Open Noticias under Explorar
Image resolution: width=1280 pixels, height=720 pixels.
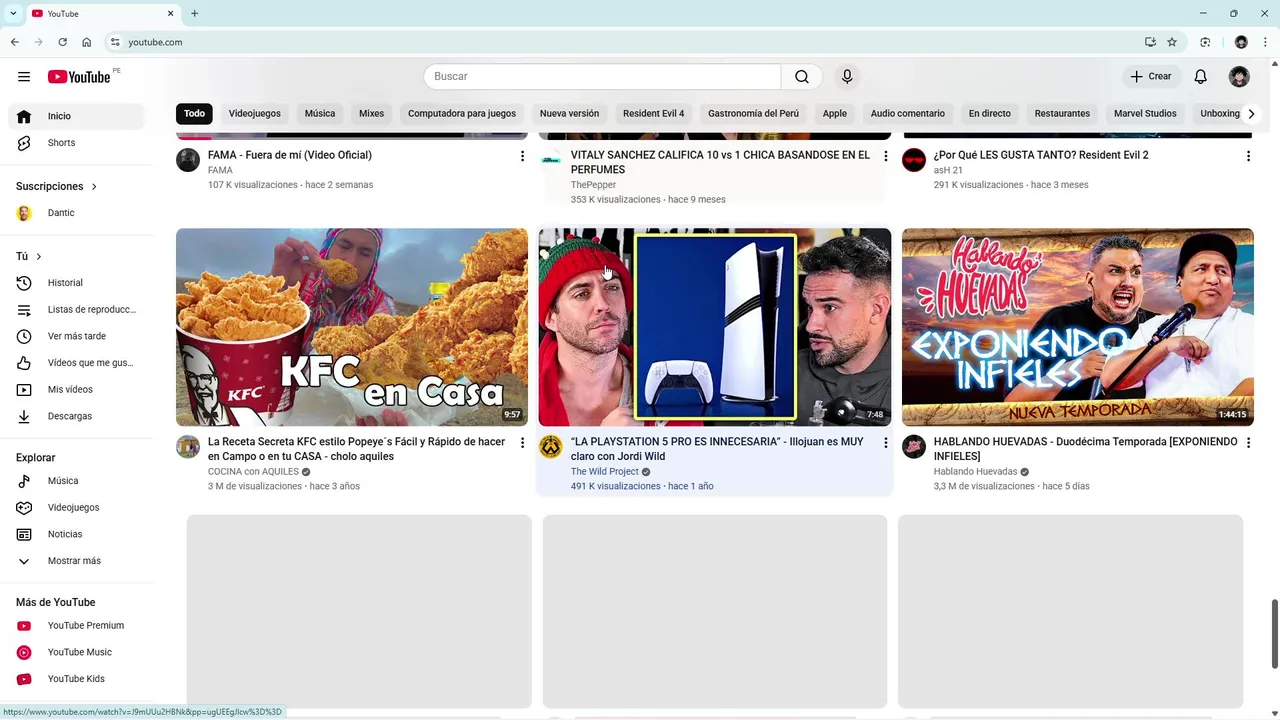pyautogui.click(x=76, y=534)
